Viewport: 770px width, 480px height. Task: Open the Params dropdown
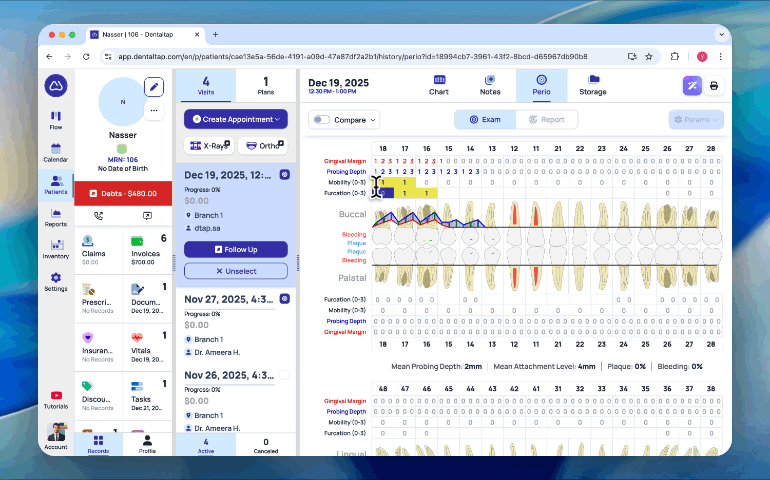pyautogui.click(x=696, y=120)
